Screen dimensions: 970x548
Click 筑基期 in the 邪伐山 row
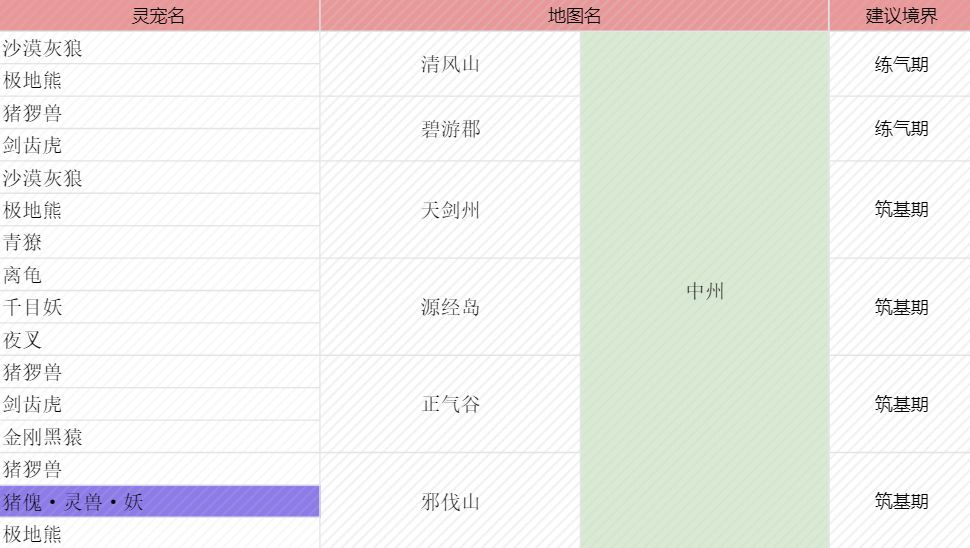tap(900, 502)
